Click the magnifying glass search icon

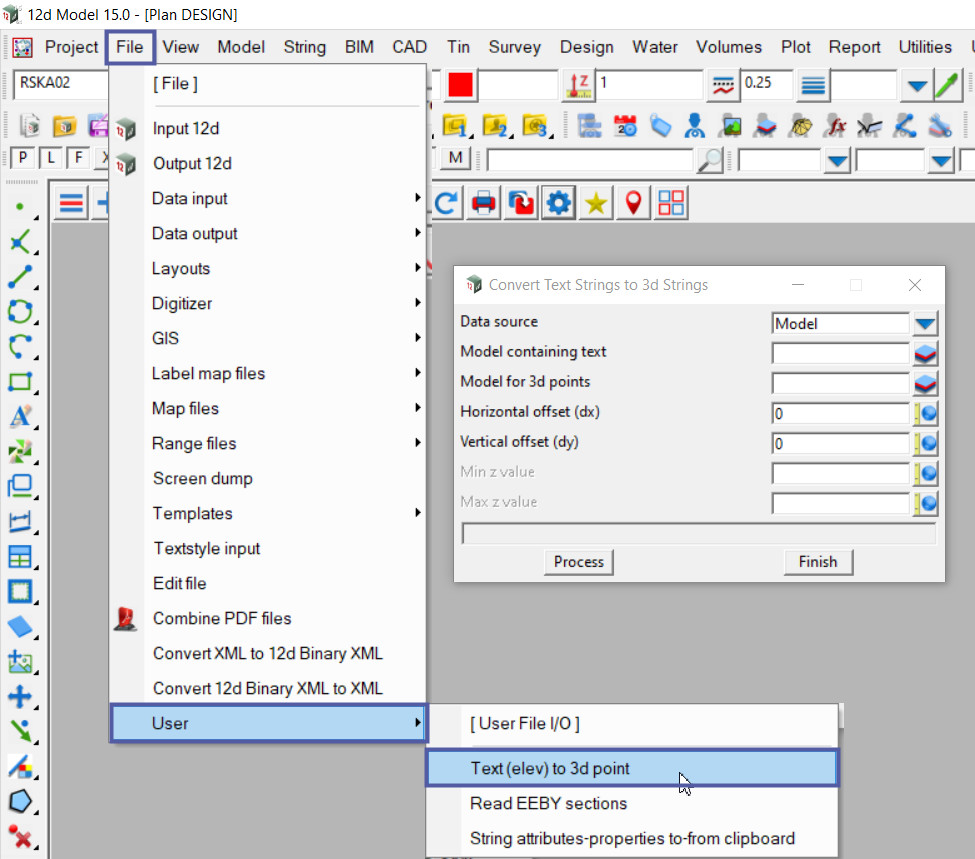(709, 160)
